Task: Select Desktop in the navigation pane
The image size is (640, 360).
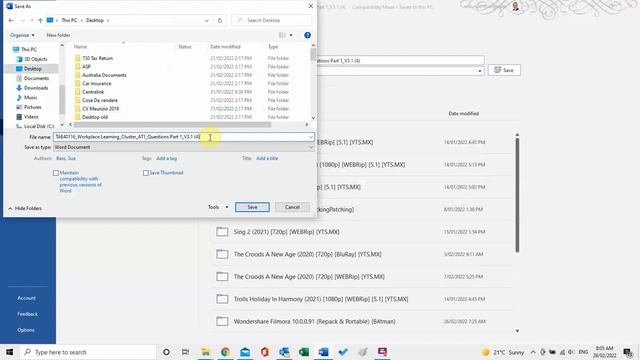Action: 33,69
